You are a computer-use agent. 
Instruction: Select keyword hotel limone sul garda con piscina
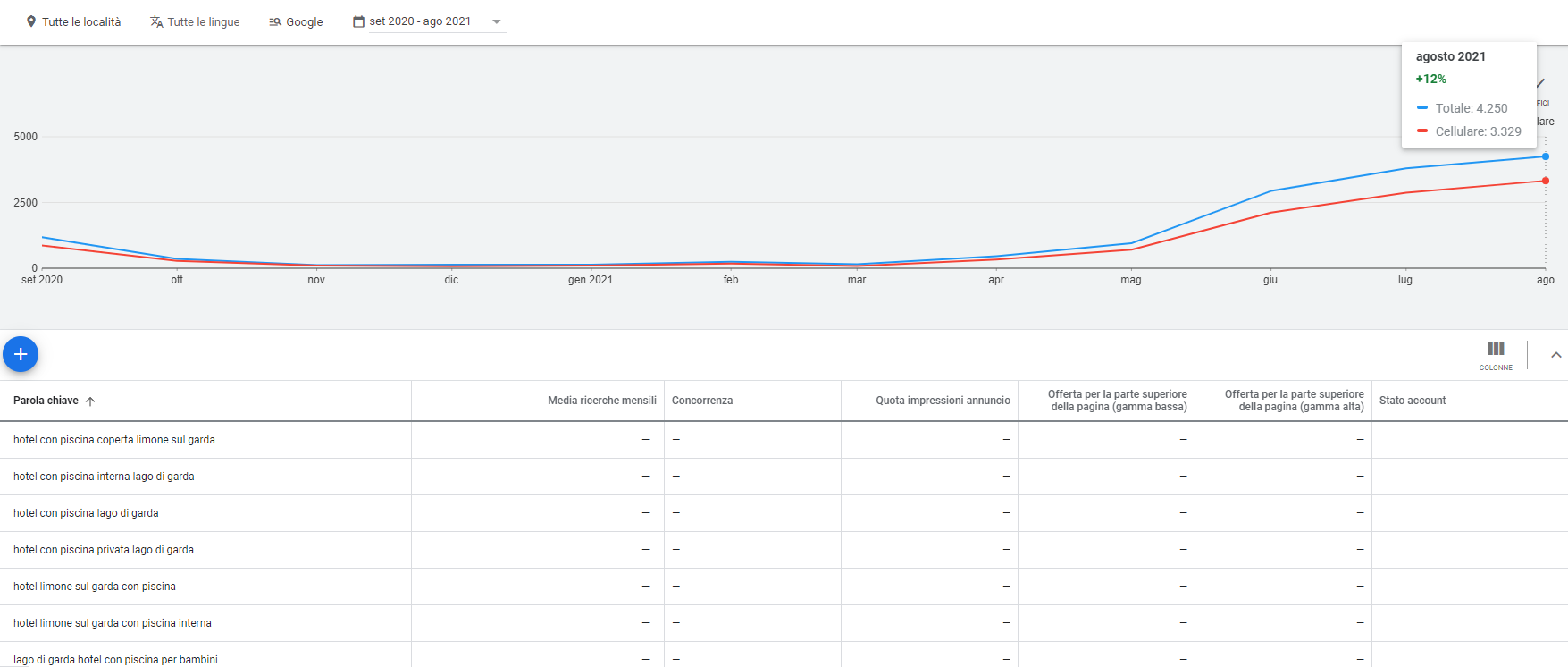(95, 587)
